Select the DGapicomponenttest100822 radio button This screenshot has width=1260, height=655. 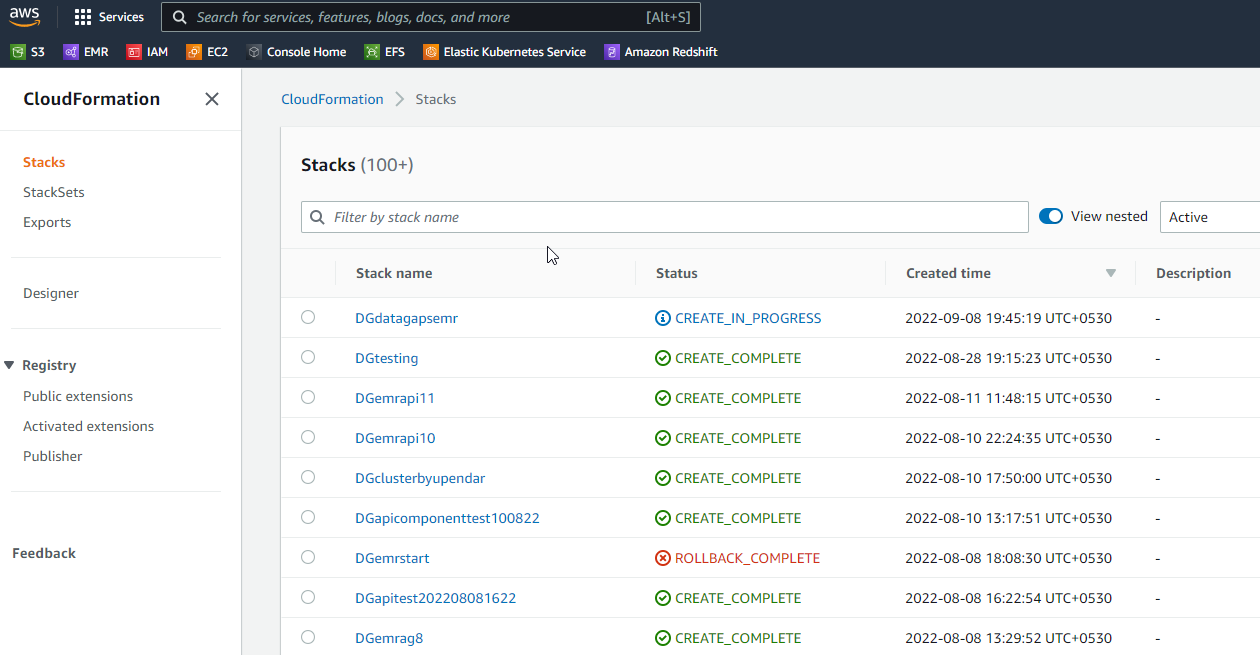(308, 517)
